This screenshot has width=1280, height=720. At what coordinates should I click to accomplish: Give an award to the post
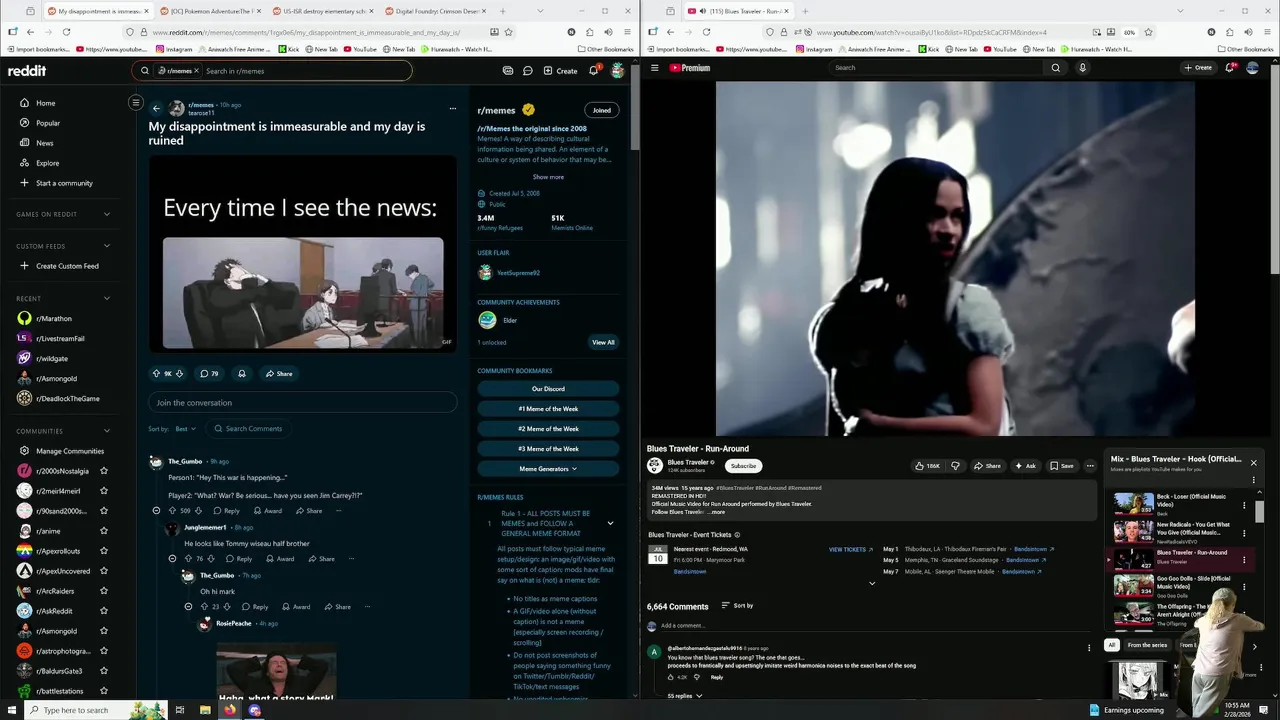241,373
